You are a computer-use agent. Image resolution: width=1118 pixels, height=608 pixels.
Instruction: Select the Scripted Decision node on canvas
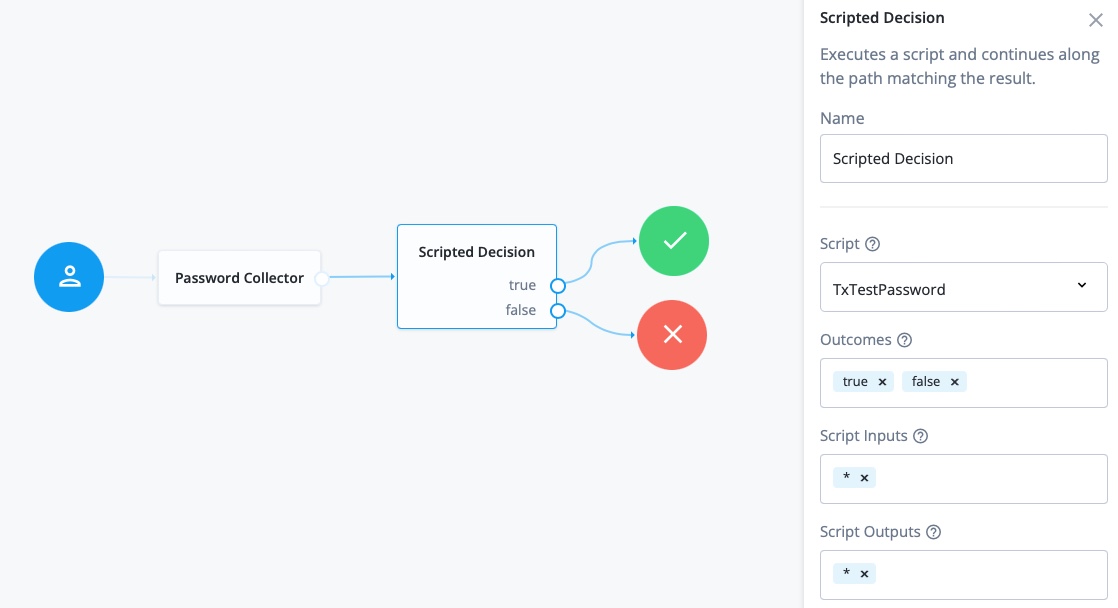(x=476, y=252)
